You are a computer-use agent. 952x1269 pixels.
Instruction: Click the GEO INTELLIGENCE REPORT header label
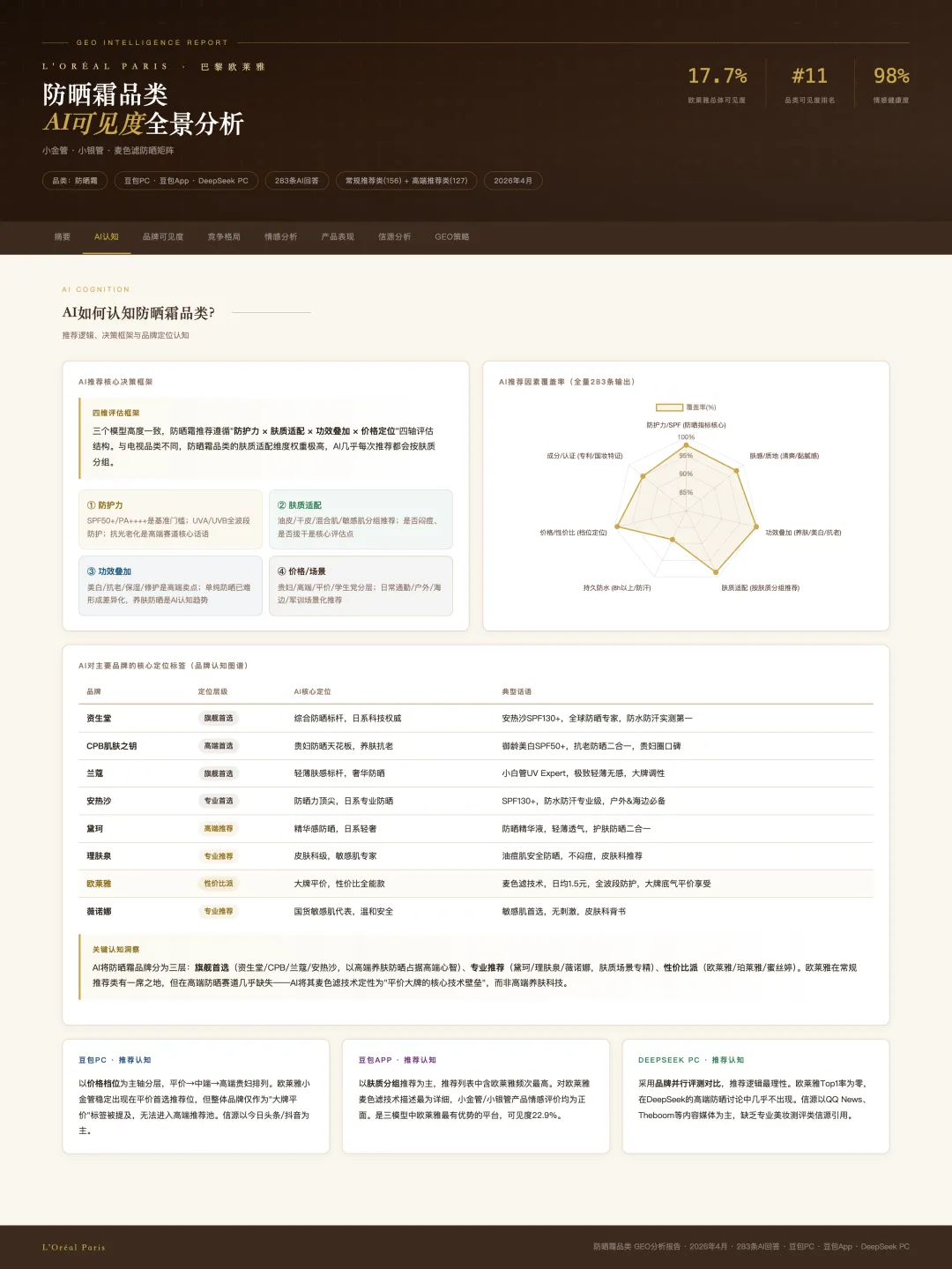point(152,42)
